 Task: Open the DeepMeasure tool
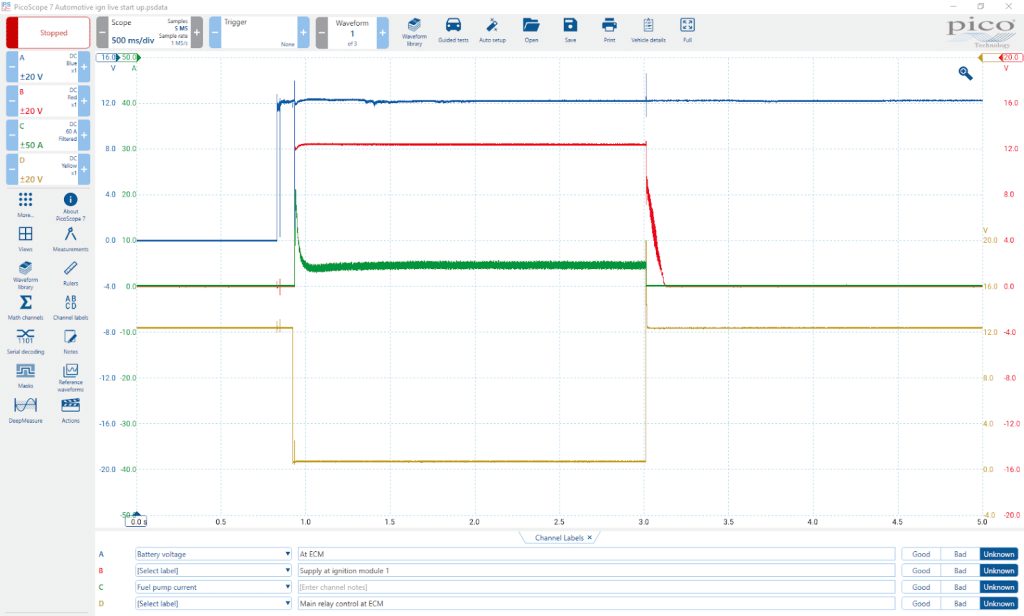pos(25,411)
